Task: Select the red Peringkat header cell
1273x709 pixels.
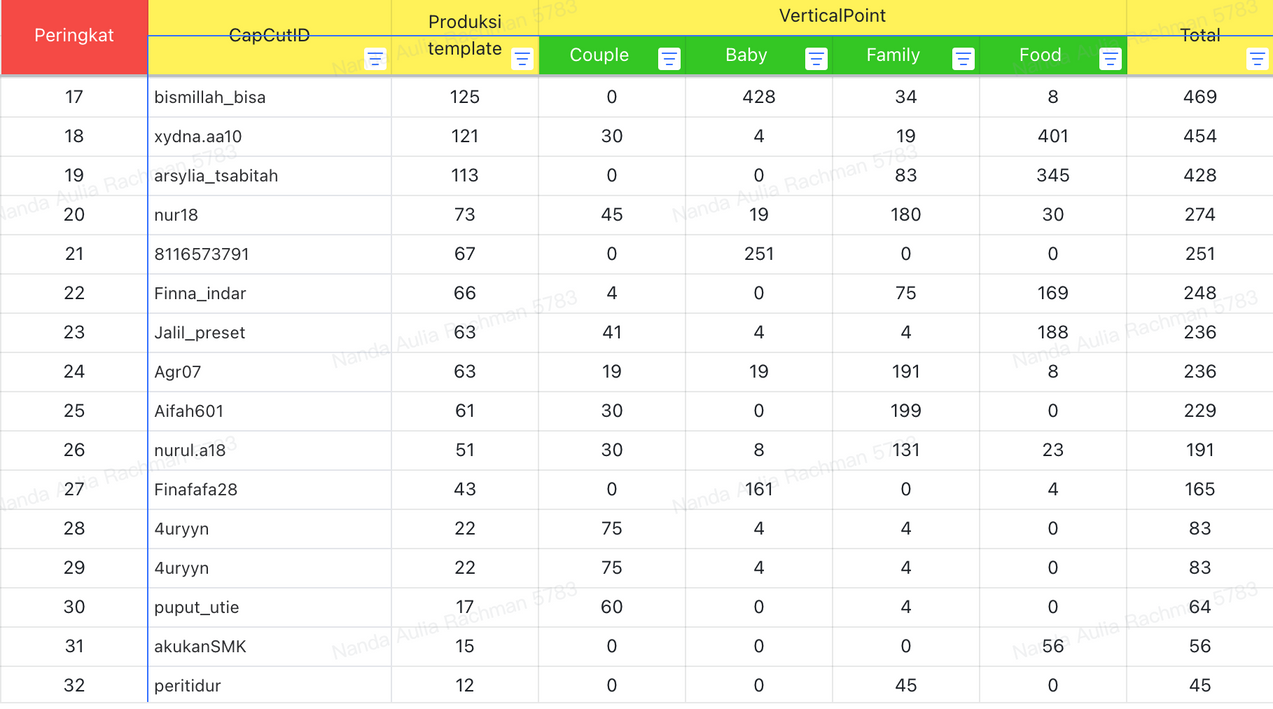Action: (x=74, y=36)
